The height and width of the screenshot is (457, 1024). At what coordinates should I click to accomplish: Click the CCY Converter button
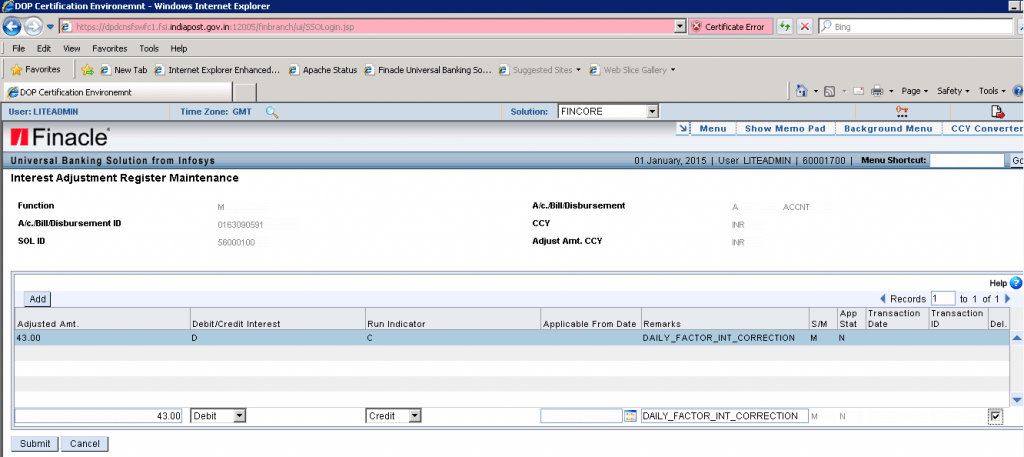985,129
